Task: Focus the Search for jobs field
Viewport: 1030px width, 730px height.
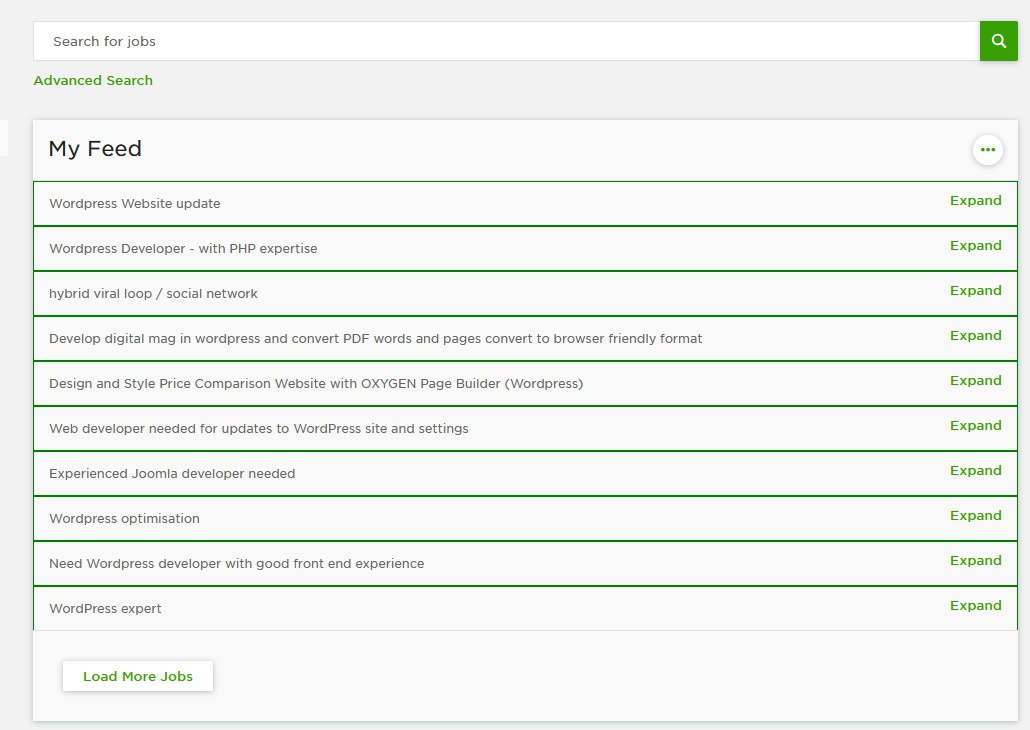Action: pyautogui.click(x=506, y=41)
